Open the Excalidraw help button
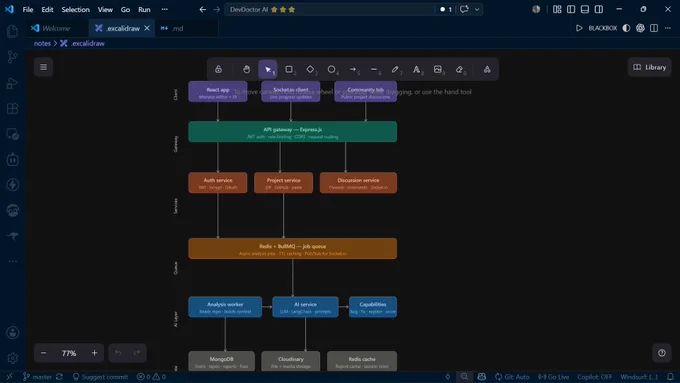680x383 pixels. 662,353
